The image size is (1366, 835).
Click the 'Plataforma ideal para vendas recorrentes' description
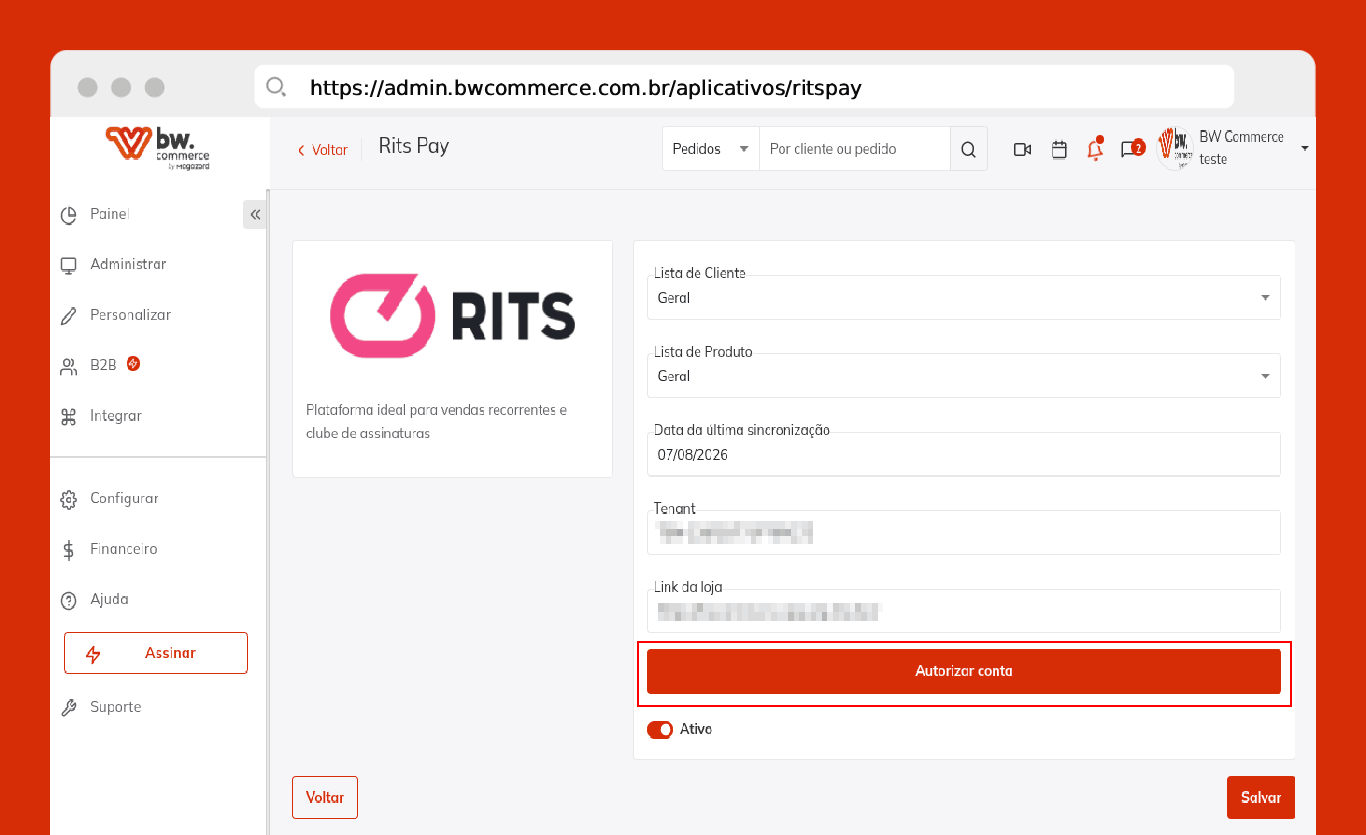pyautogui.click(x=437, y=422)
